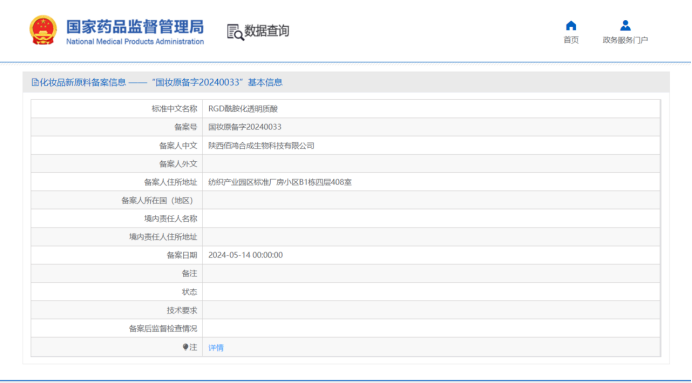This screenshot has height=383, width=692.
Task: Open the 详情 details link
Action: [x=216, y=348]
